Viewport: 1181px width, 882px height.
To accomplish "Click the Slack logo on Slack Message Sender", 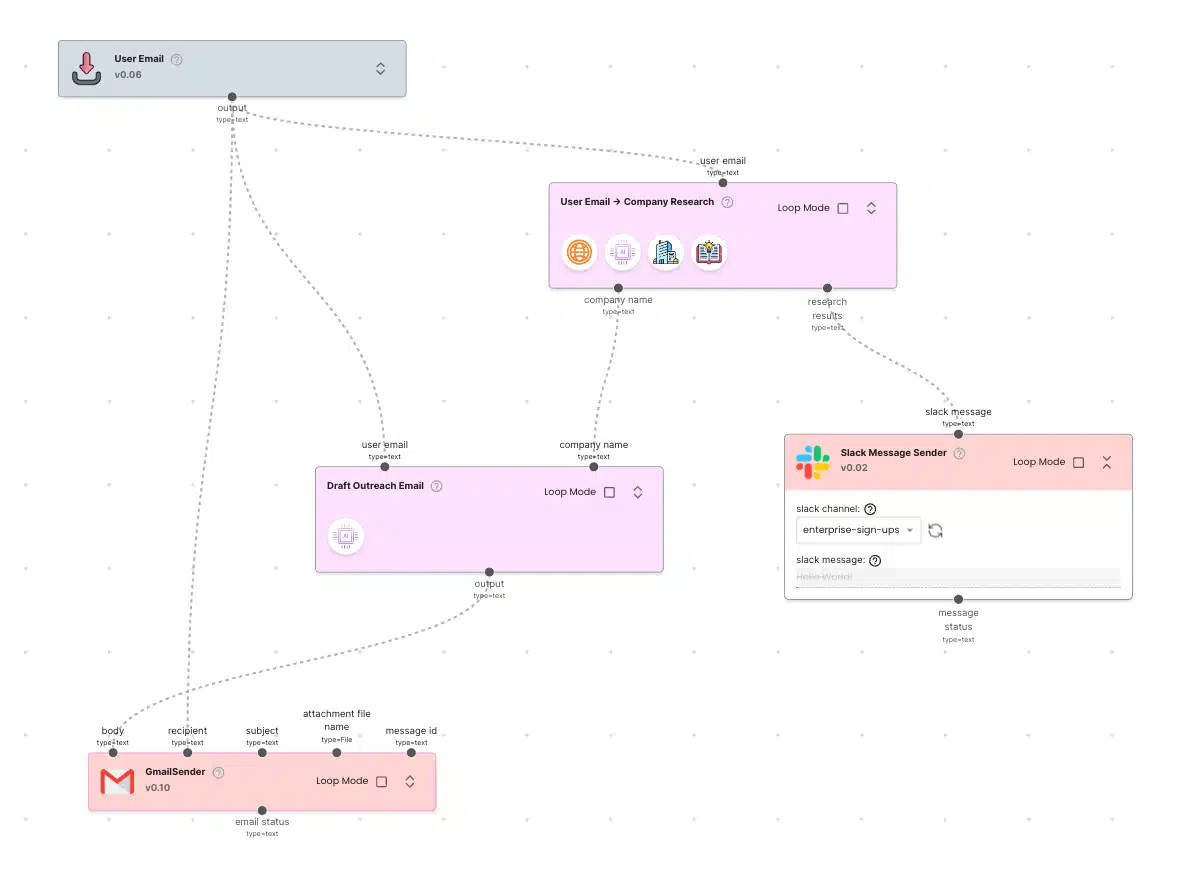I will (x=812, y=461).
